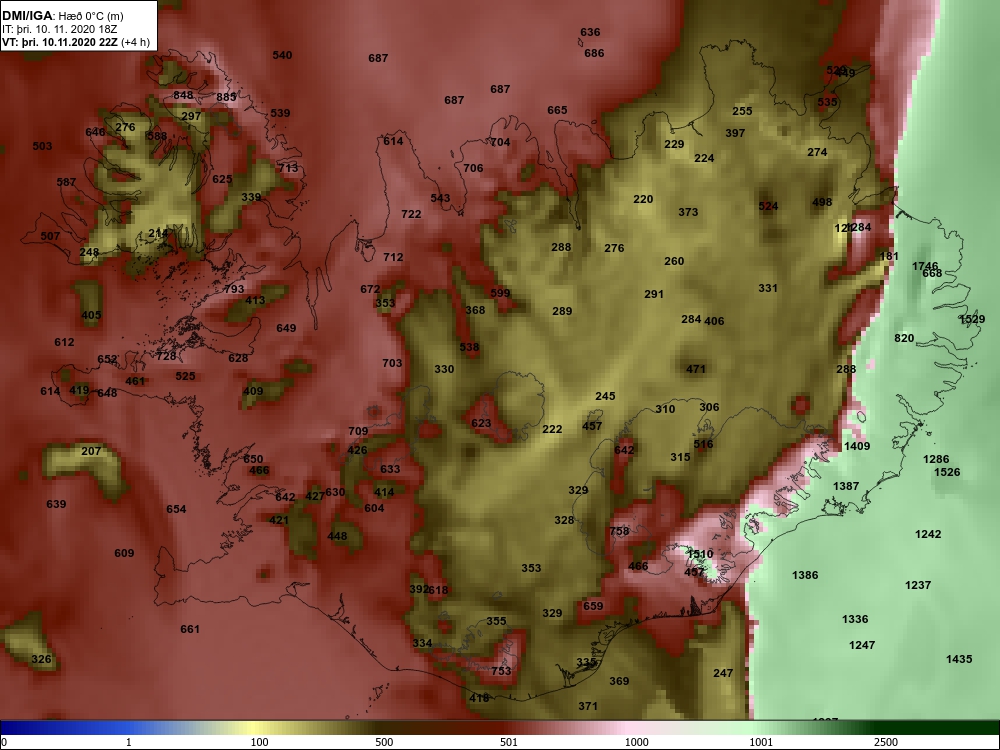Click the map value "820"
Viewport: 1000px width, 750px height.
904,338
